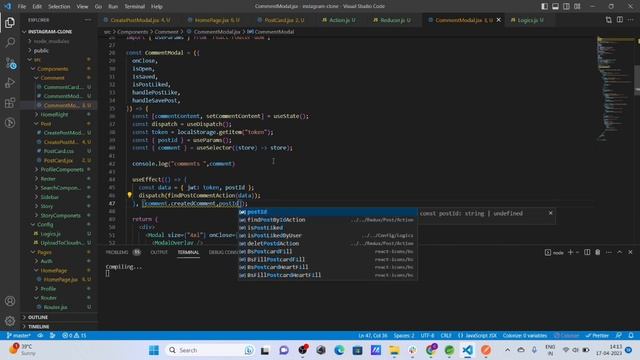Open the Accounts icon in activity bar
Viewport: 640px width, 360px height.
(x=10, y=301)
